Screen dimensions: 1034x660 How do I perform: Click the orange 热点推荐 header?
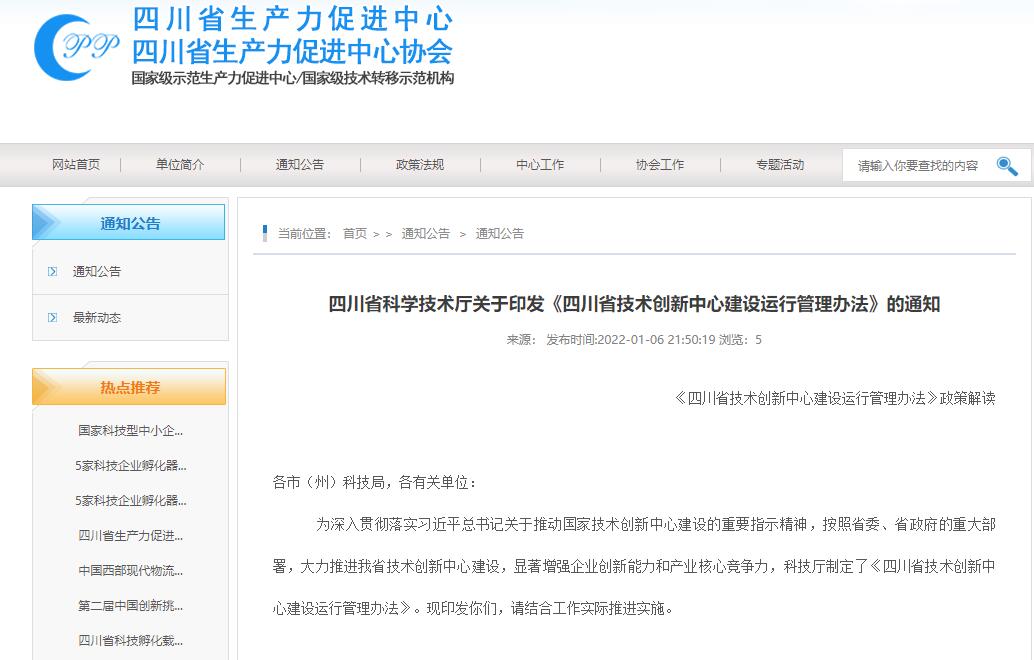pyautogui.click(x=129, y=387)
